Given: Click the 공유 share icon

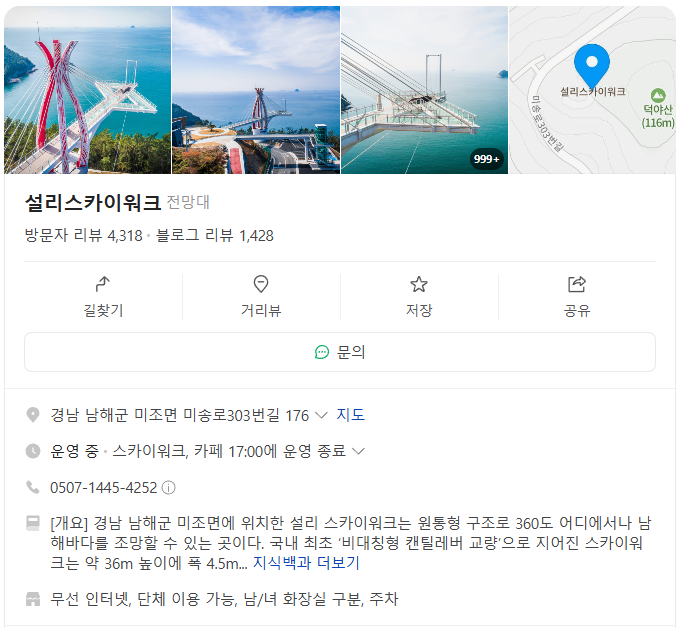Looking at the screenshot, I should click(x=577, y=285).
